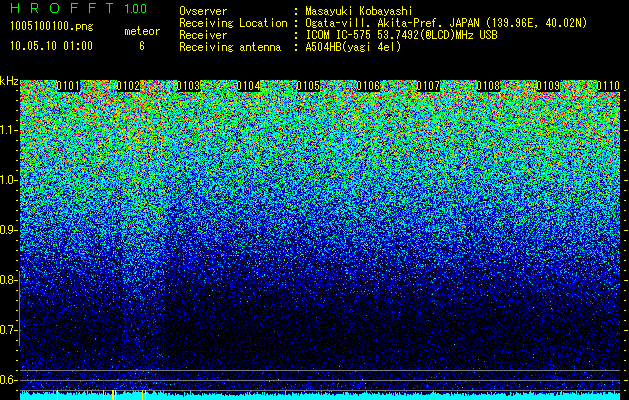629x400 pixels.
Task: Click the 0109 time marker
Action: click(x=548, y=86)
